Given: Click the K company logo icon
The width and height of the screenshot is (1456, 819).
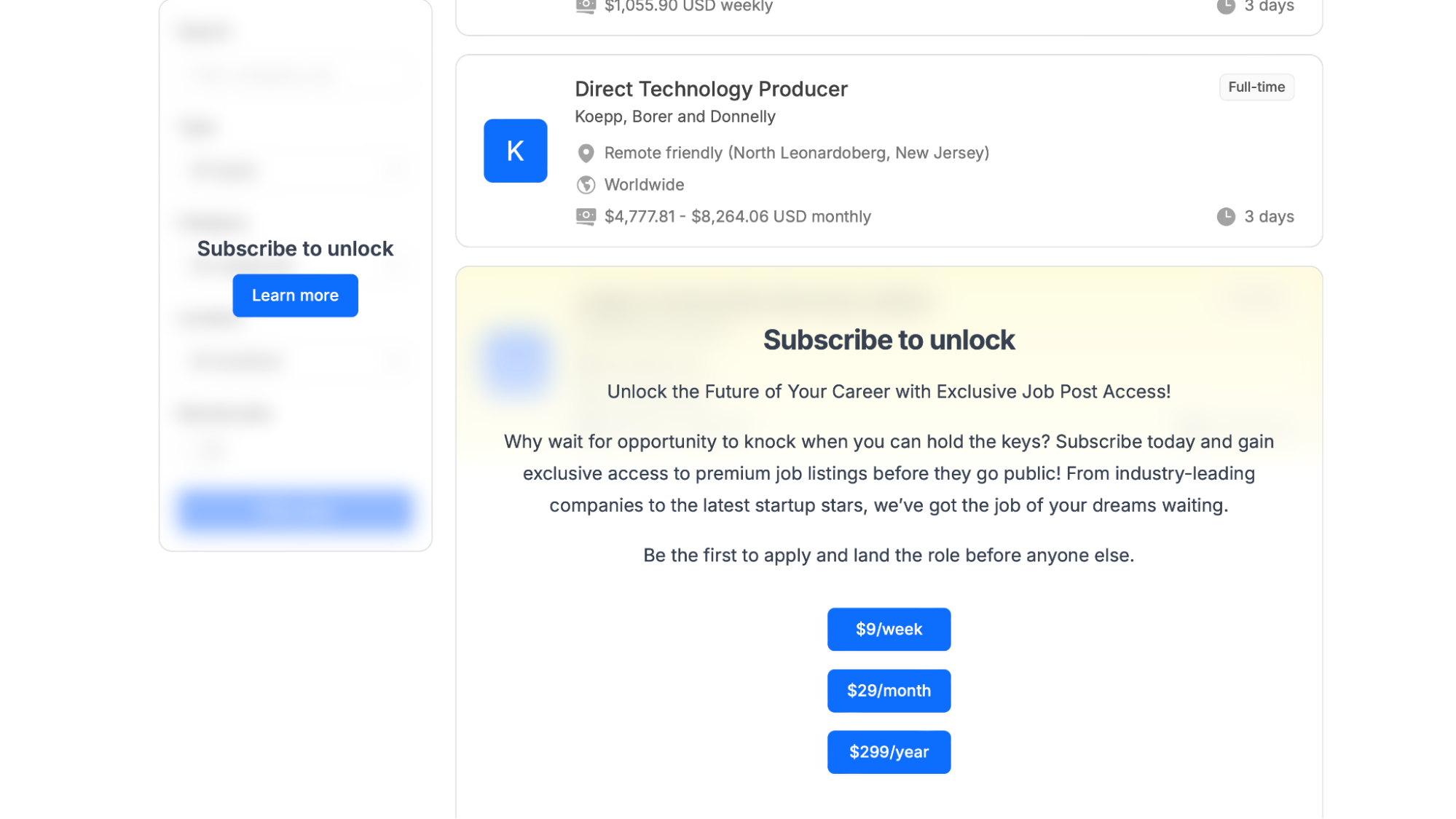Looking at the screenshot, I should click(515, 150).
